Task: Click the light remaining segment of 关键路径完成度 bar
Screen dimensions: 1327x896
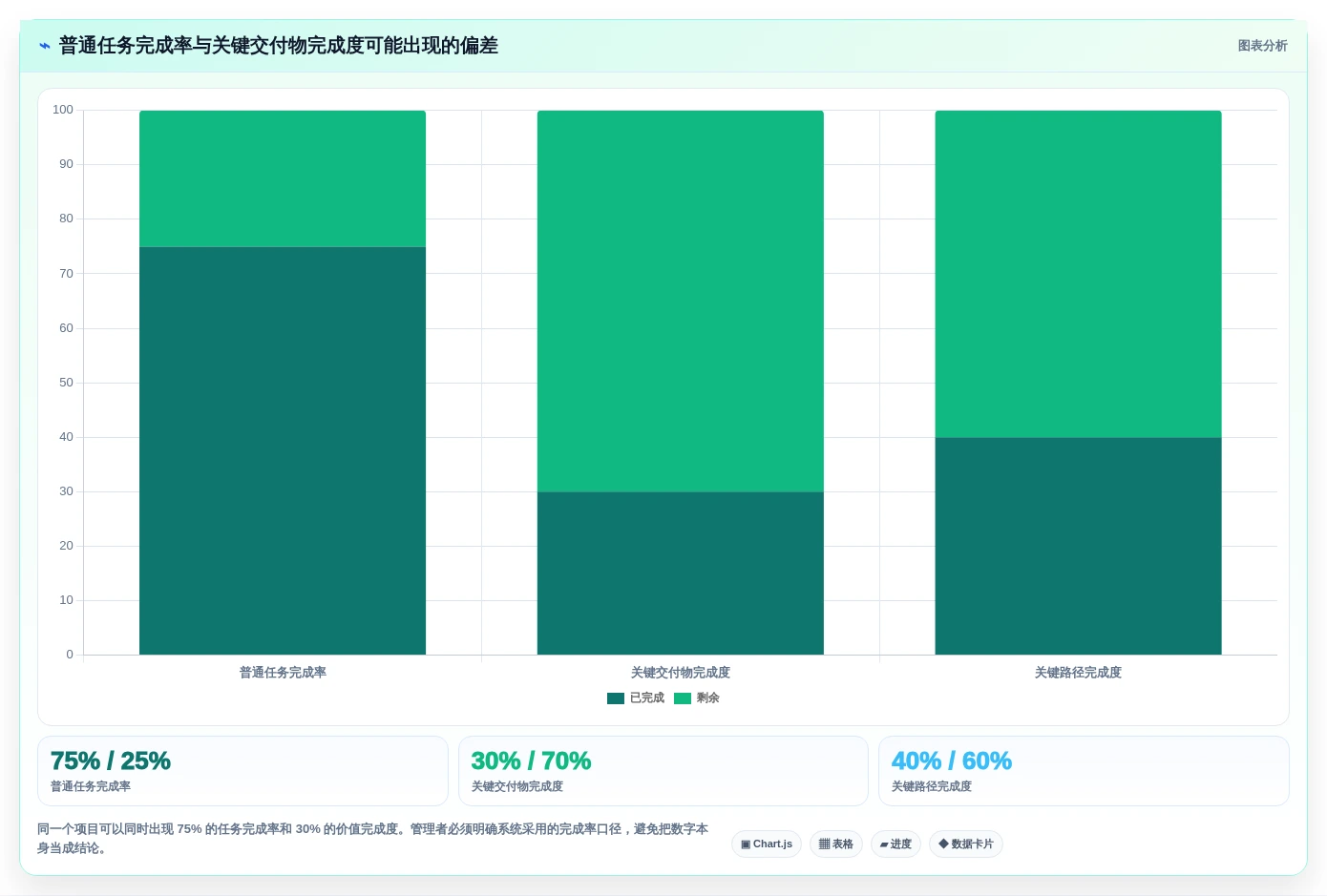Action: pyautogui.click(x=1078, y=274)
